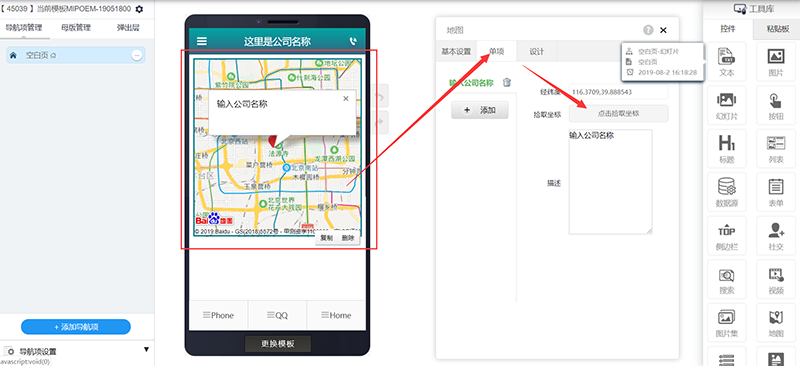Image resolution: width=800 pixels, height=366 pixels.
Task: Open the hamburger menu in phone preview
Action: point(202,41)
